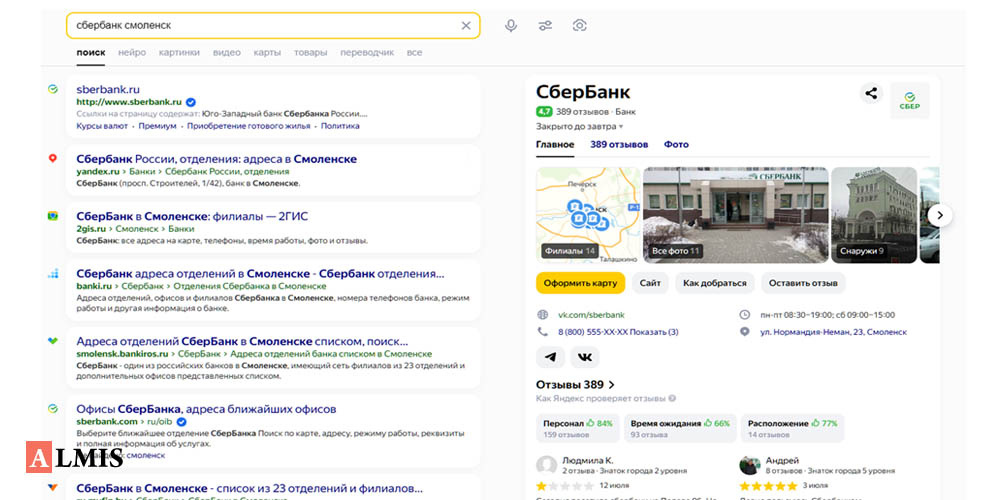Switch to the 'нейро' tab
This screenshot has width=1000, height=500.
pyautogui.click(x=132, y=52)
